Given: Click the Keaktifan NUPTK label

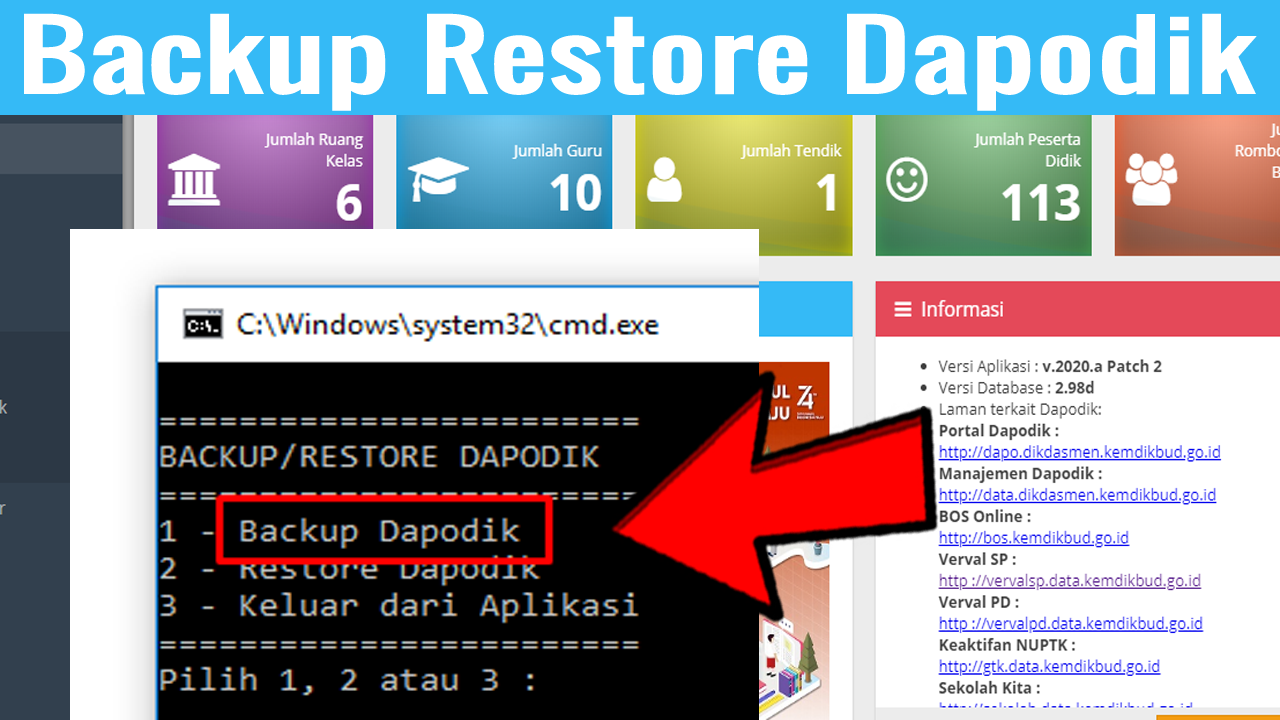Looking at the screenshot, I should 1007,646.
